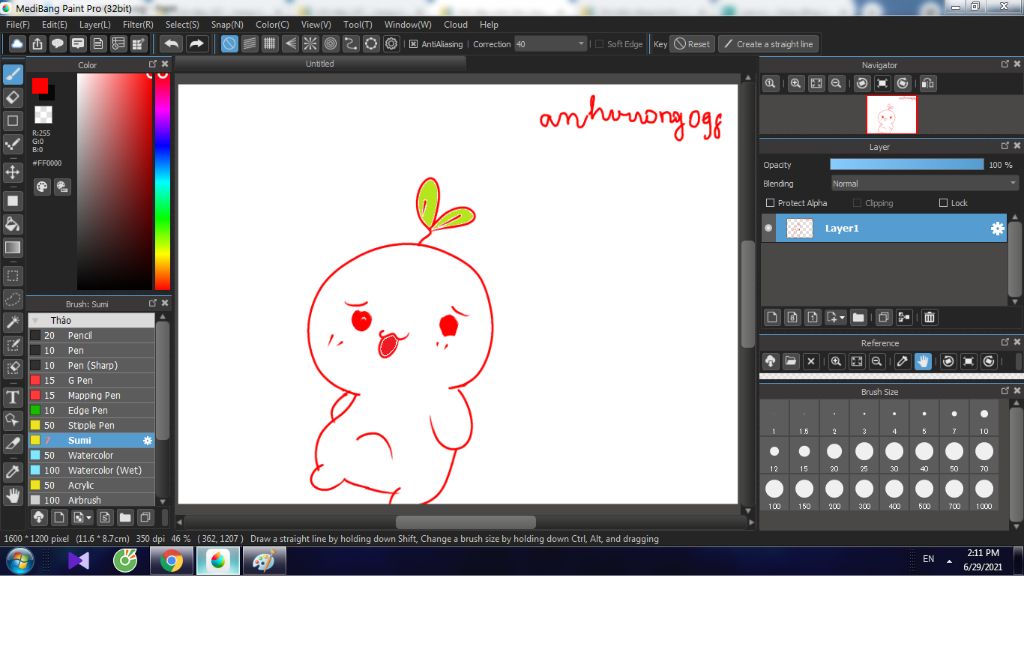Open the Window menu
This screenshot has height=661, width=1024.
[408, 24]
